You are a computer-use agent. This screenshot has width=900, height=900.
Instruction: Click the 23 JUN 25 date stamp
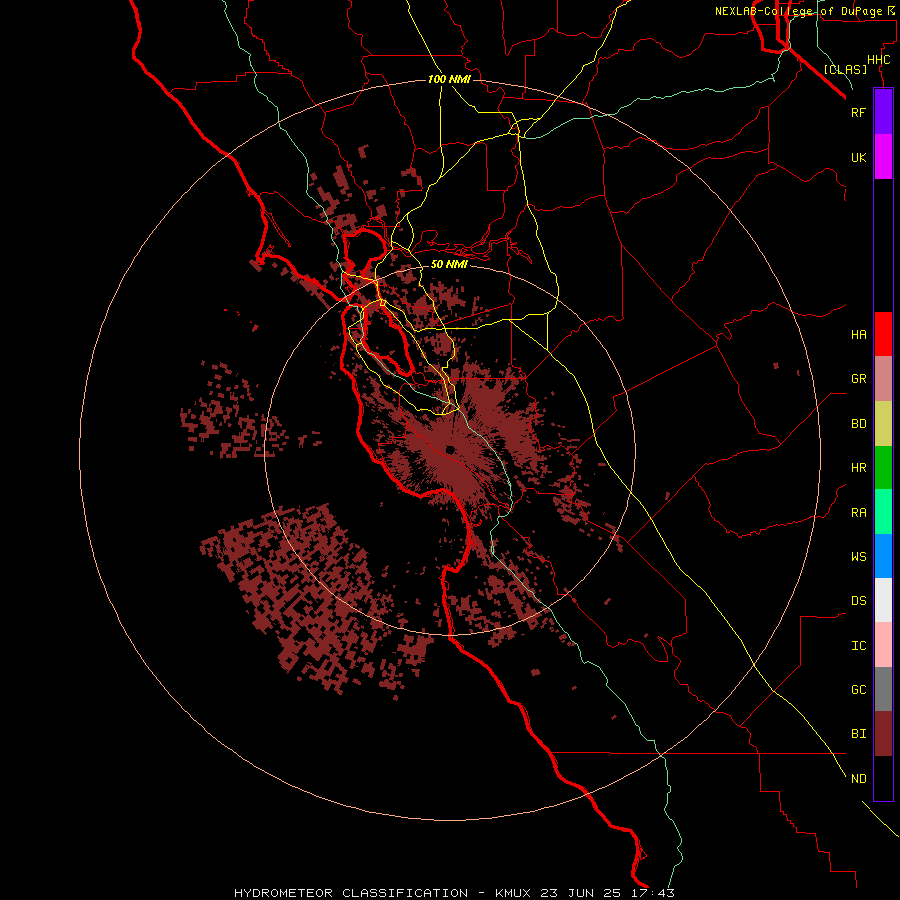pyautogui.click(x=579, y=893)
